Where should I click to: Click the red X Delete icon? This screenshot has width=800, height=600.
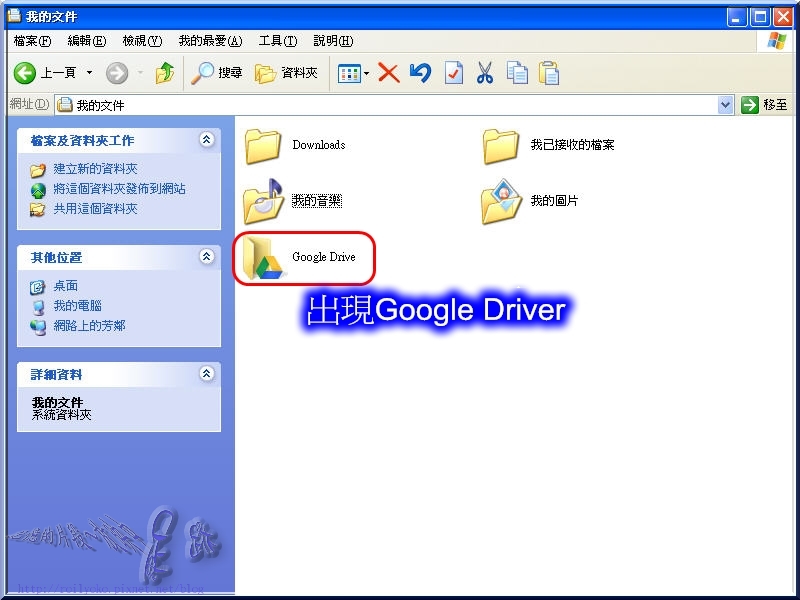389,73
